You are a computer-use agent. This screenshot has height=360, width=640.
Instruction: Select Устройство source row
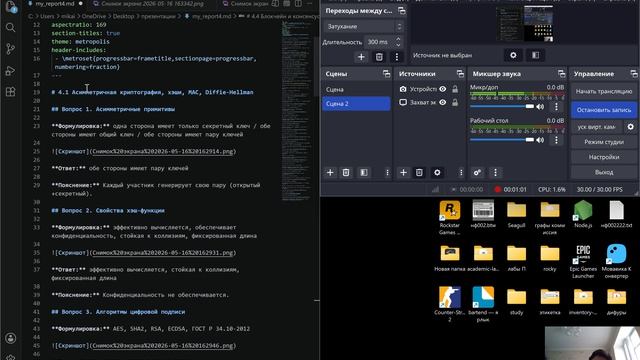tap(429, 89)
